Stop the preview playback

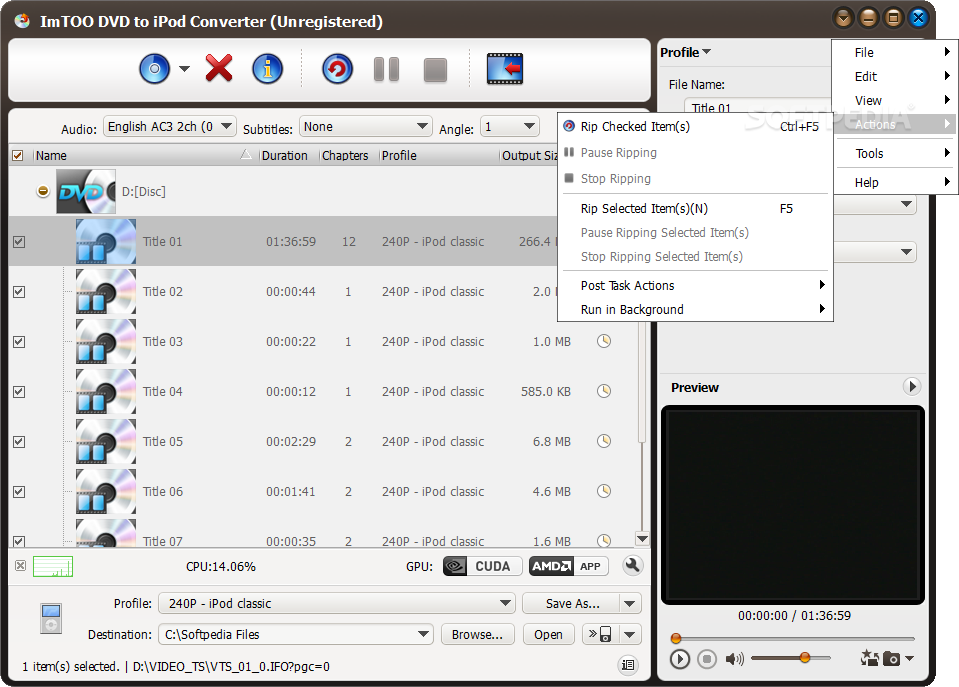(x=707, y=659)
